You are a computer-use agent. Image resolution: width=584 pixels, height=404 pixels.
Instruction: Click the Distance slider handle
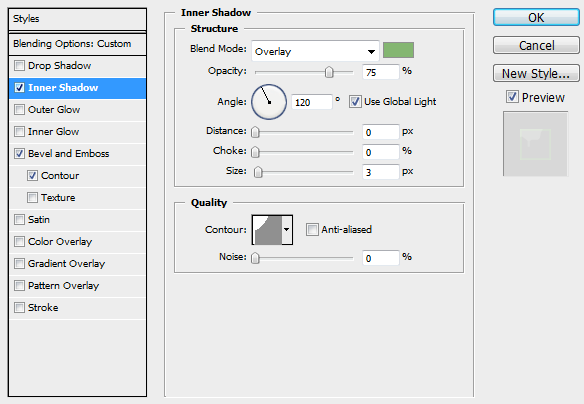tap(255, 132)
